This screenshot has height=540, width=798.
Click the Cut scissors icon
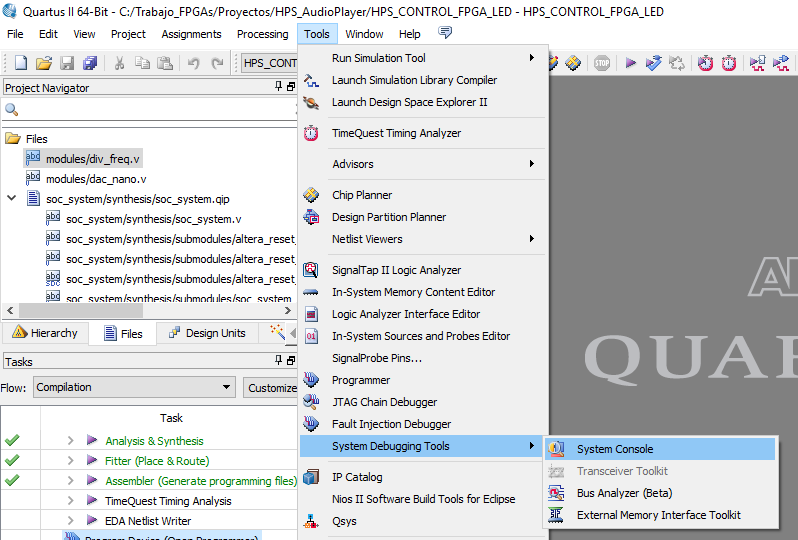coord(120,63)
